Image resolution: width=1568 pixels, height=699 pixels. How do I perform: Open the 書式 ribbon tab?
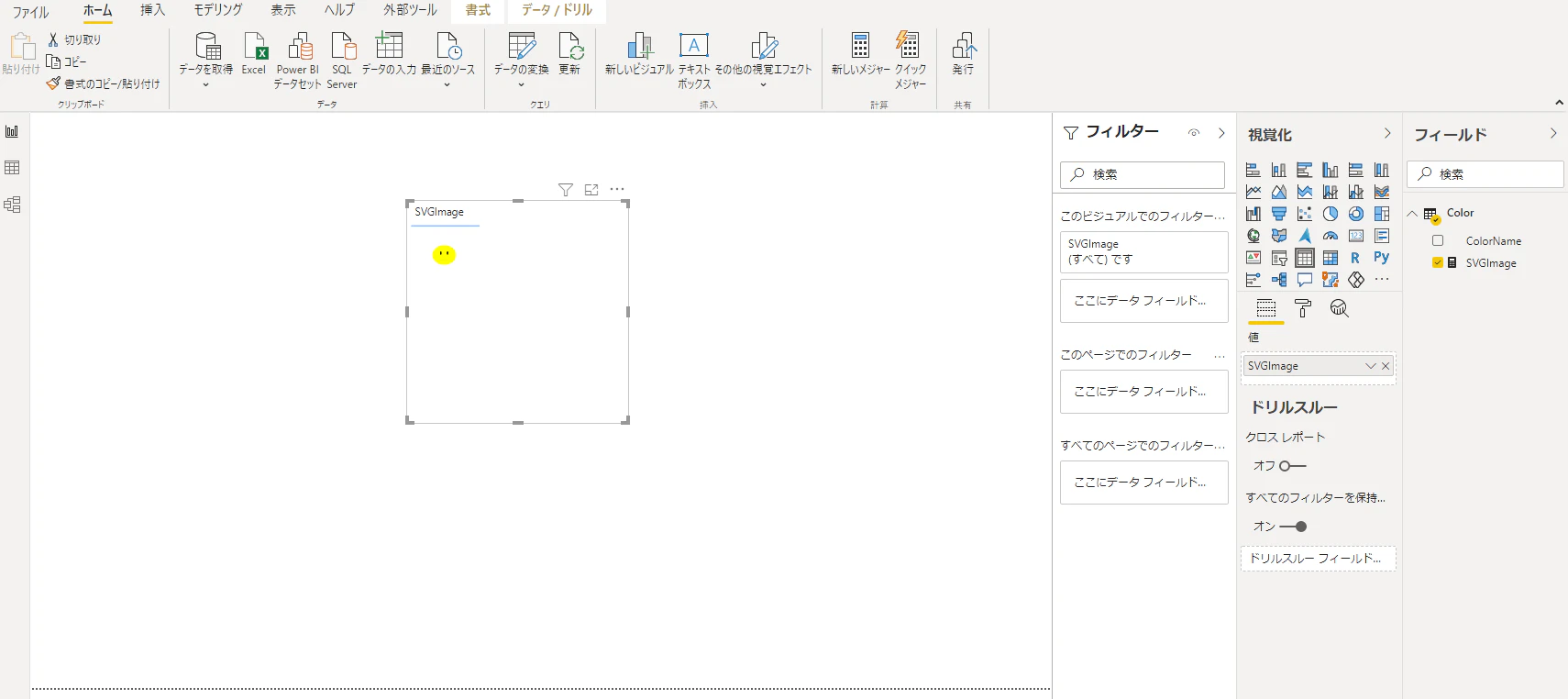point(478,10)
